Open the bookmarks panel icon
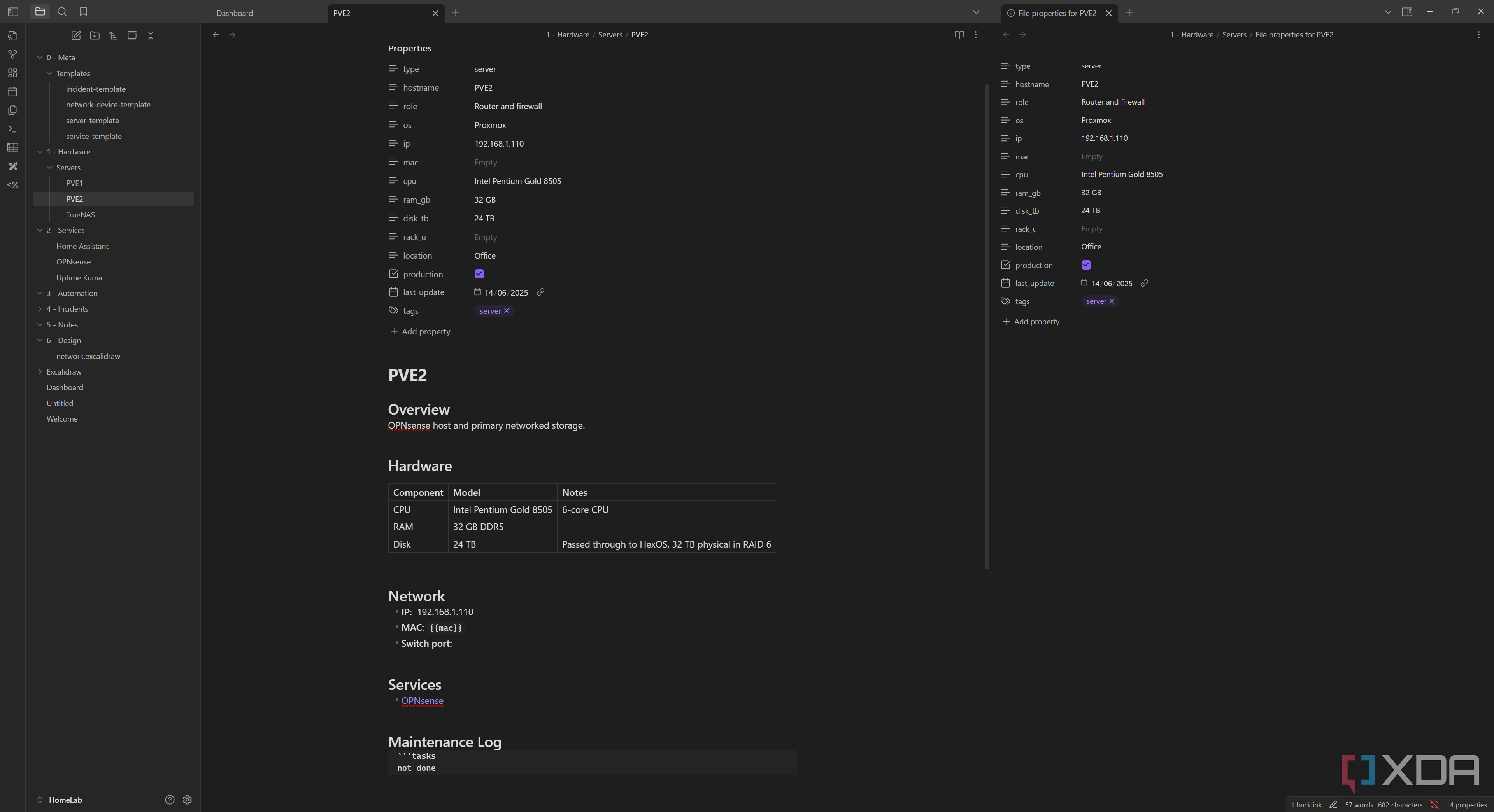 (84, 12)
